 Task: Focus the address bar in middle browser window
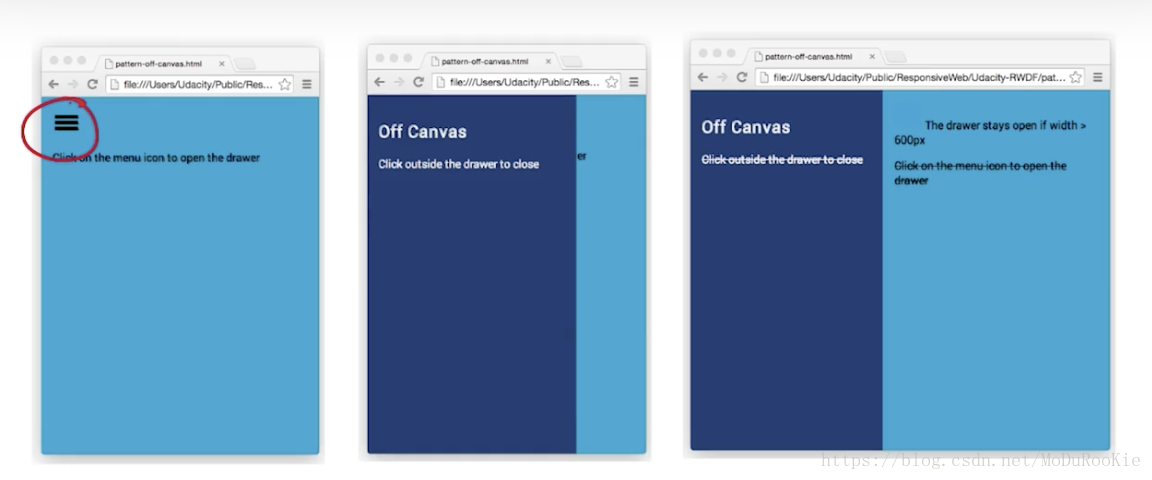pos(526,82)
